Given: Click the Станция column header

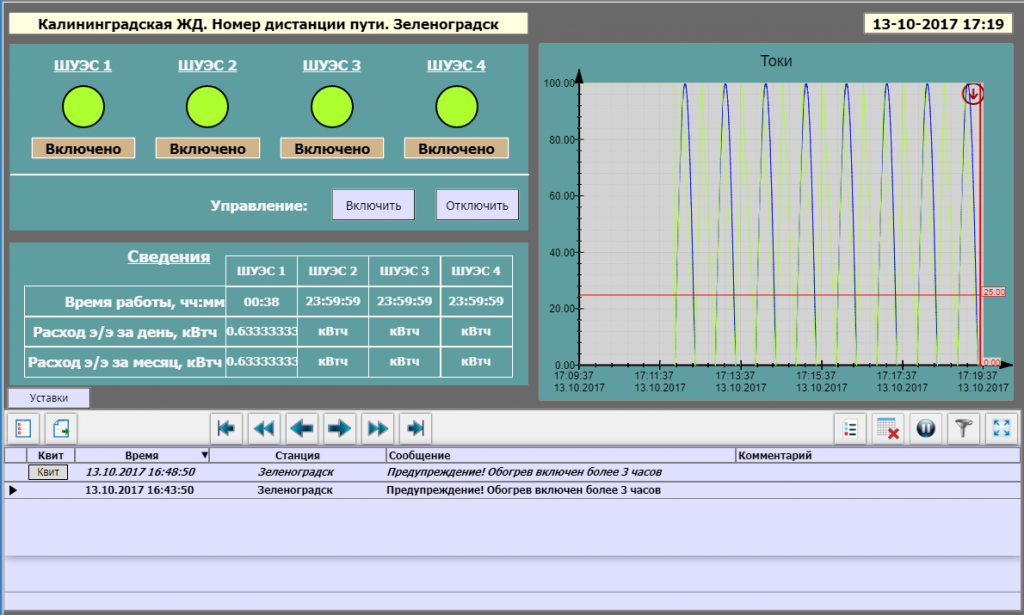Looking at the screenshot, I should pyautogui.click(x=297, y=455).
